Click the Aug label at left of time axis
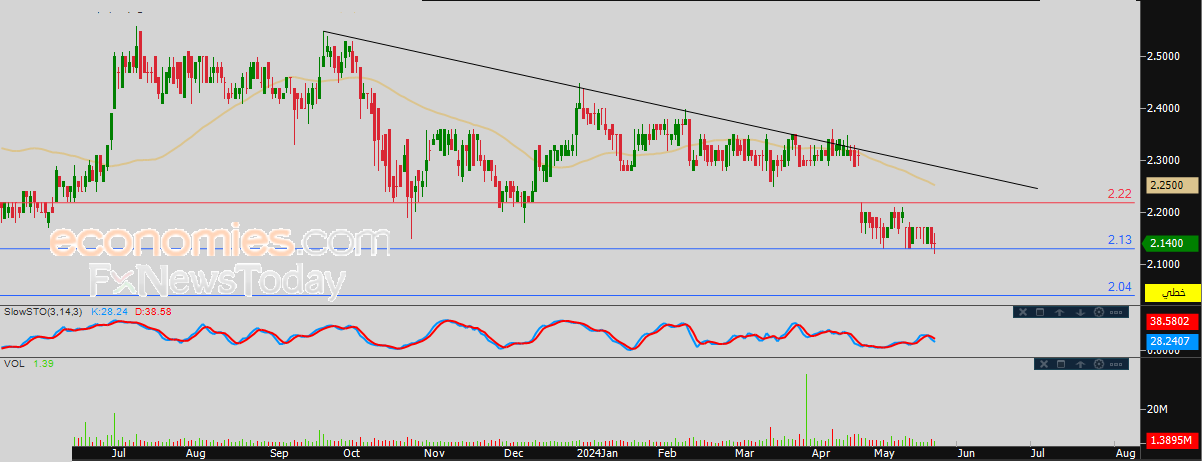The width and height of the screenshot is (1202, 462). (195, 453)
